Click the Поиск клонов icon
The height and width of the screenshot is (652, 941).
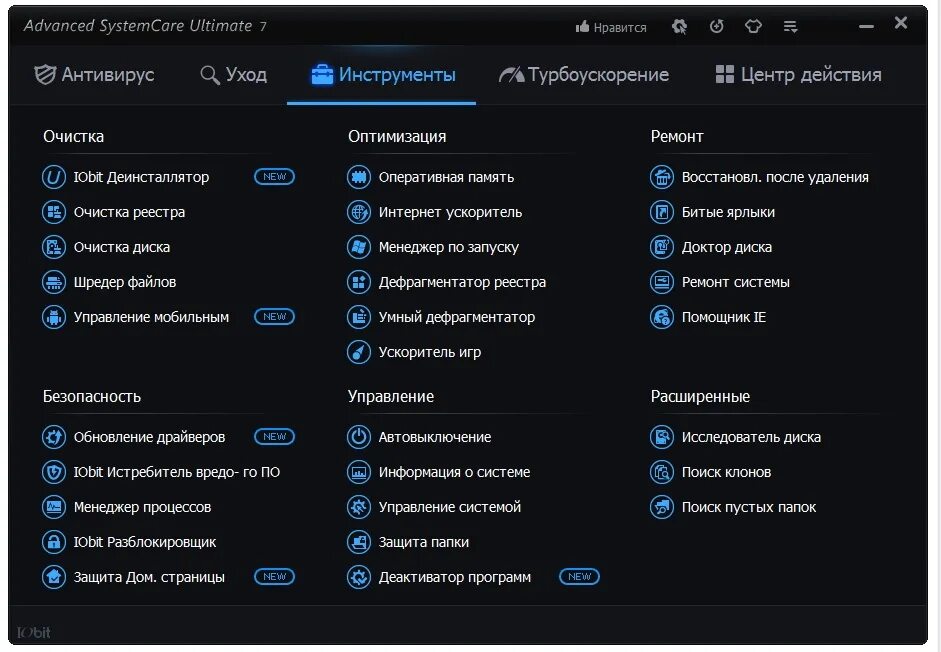661,472
